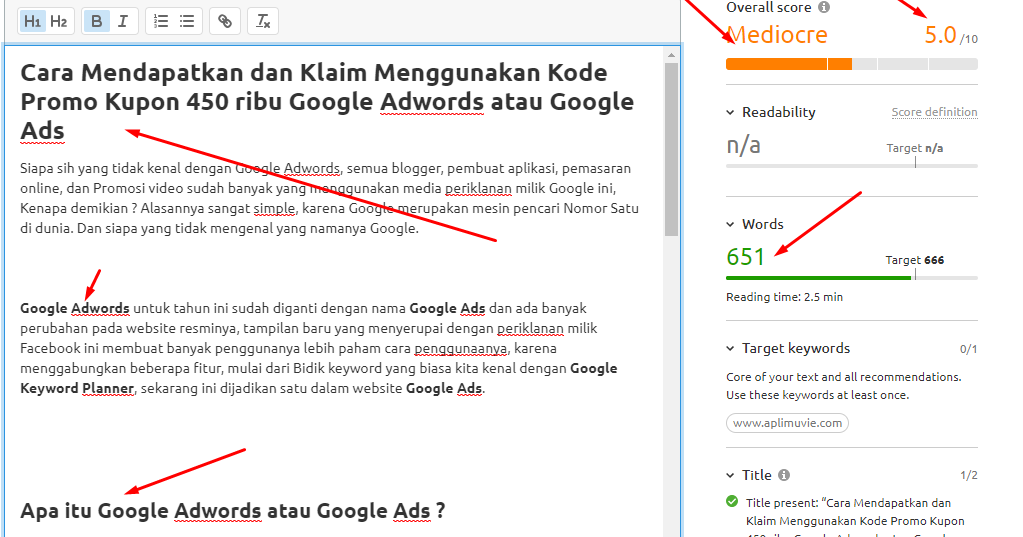Click the green check next to Title present
This screenshot has height=537, width=1023.
tap(732, 502)
